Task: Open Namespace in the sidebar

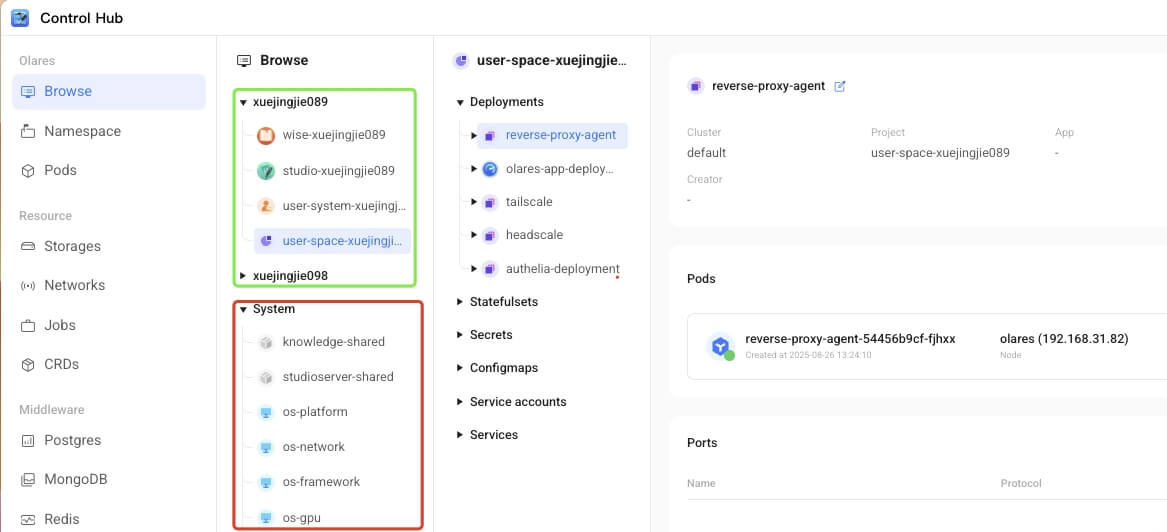Action: pyautogui.click(x=82, y=131)
